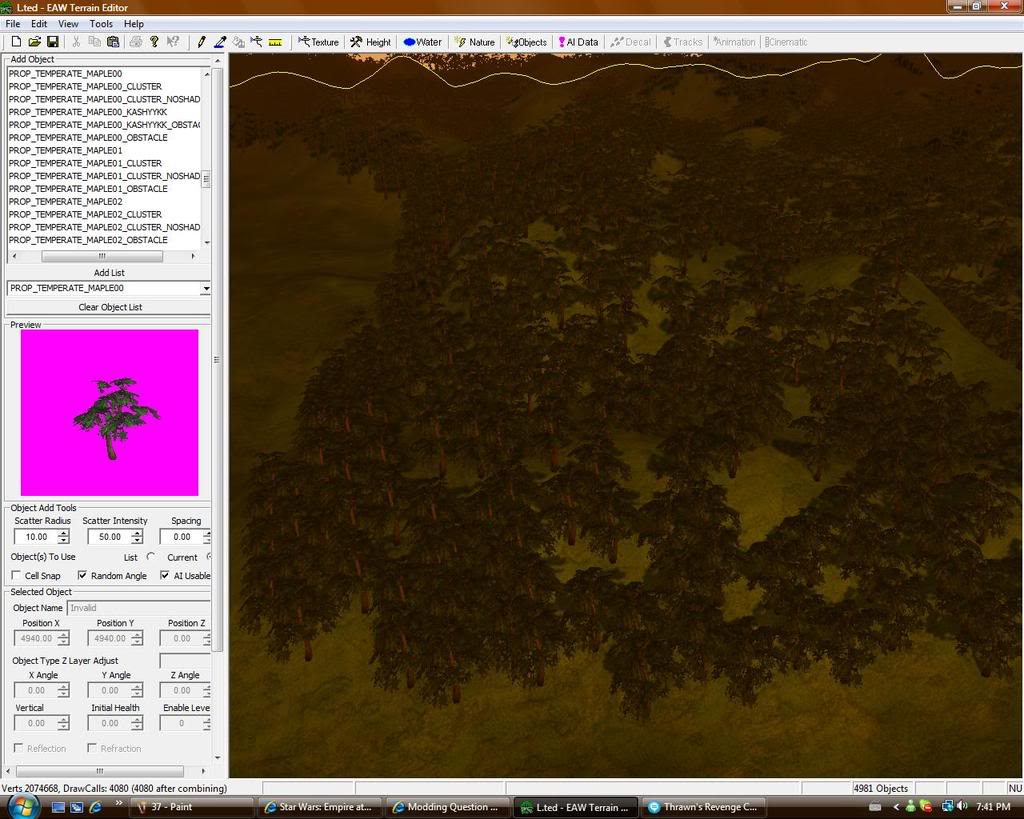Click the yellow ruler measure icon

tap(276, 42)
